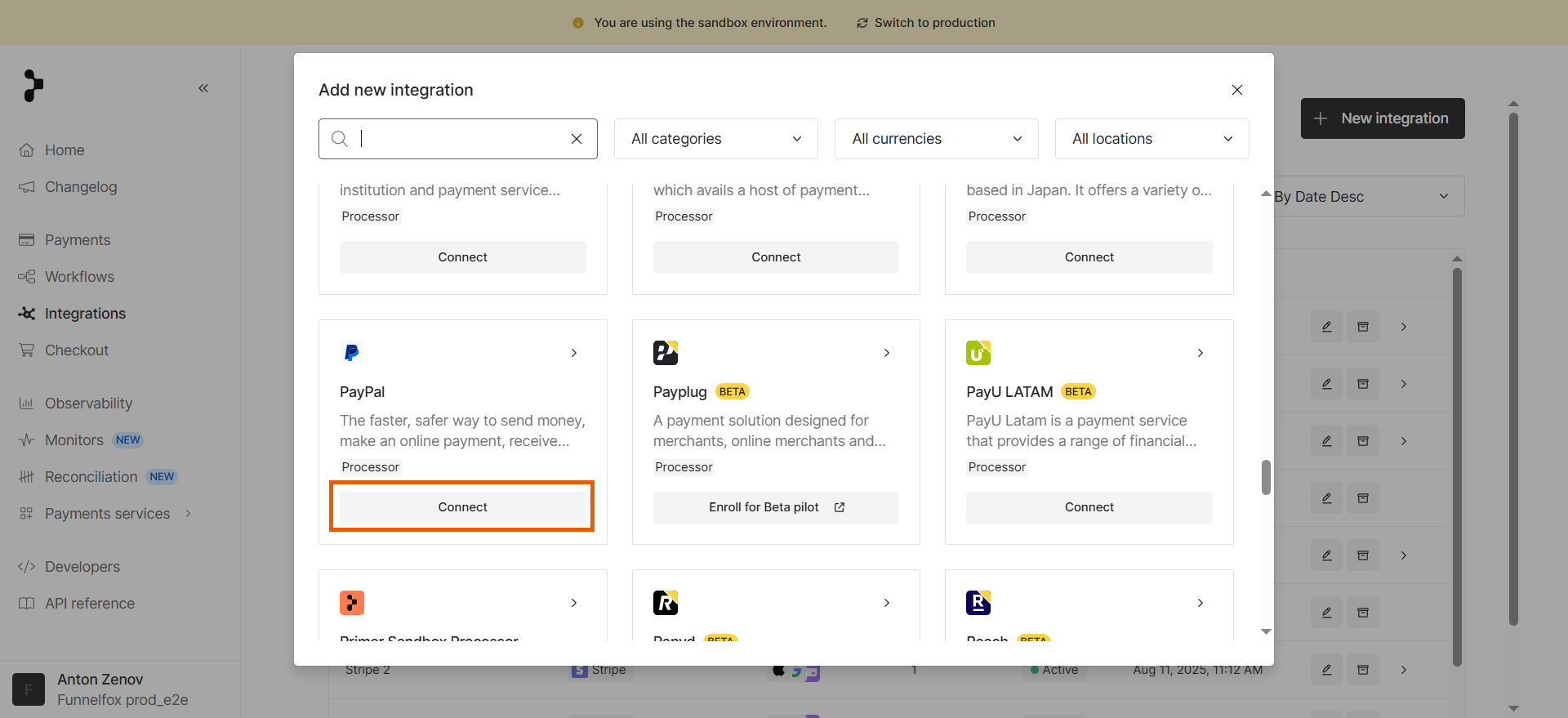Viewport: 1568px width, 718px height.
Task: Open Anton Zenov account menu
Action: tap(120, 689)
